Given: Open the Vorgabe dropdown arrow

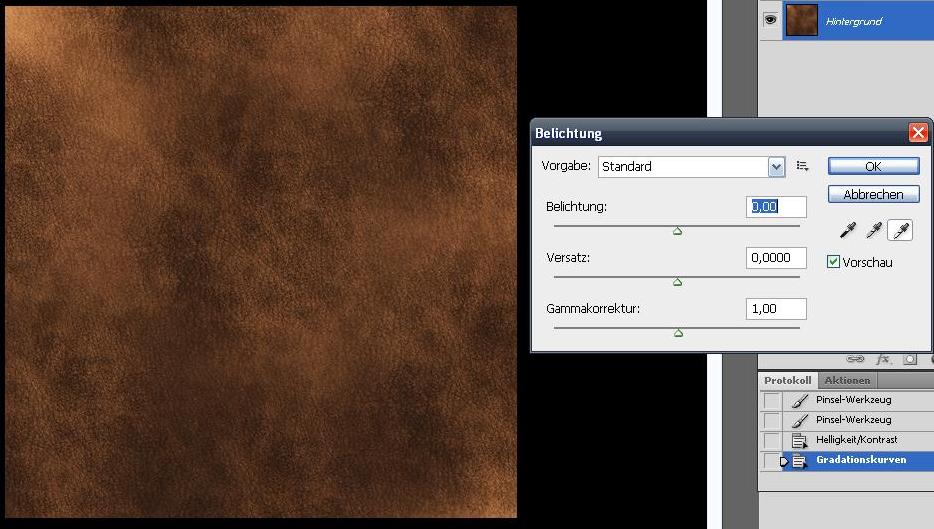Looking at the screenshot, I should [776, 167].
